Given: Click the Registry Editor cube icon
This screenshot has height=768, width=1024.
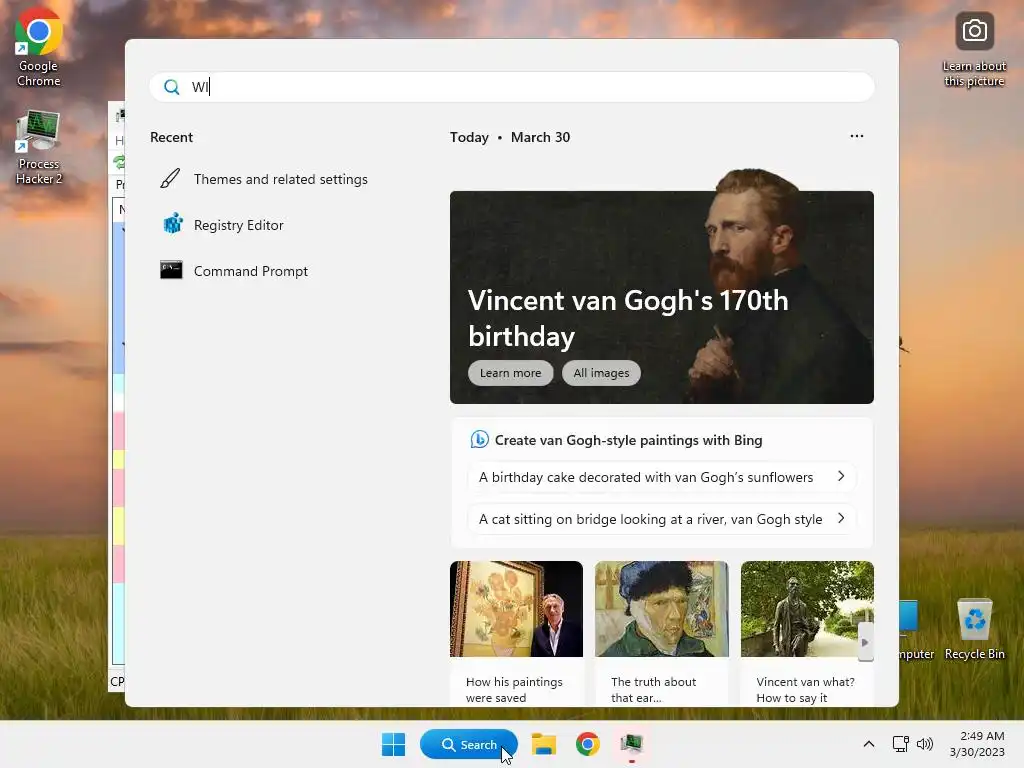Looking at the screenshot, I should pyautogui.click(x=172, y=224).
